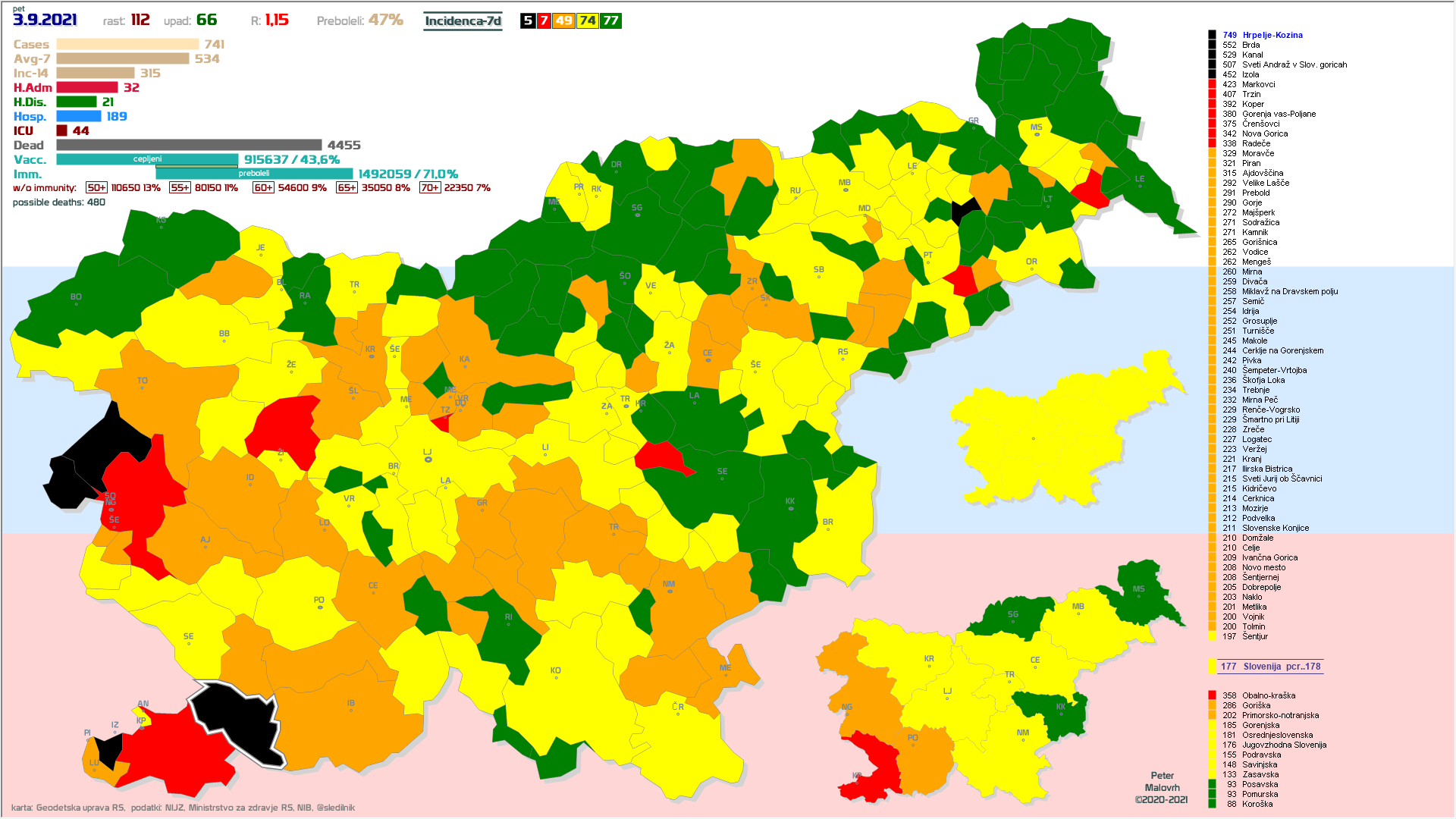This screenshot has width=1456, height=819.
Task: Click the teal cepljeni vaccination bar
Action: click(x=147, y=159)
